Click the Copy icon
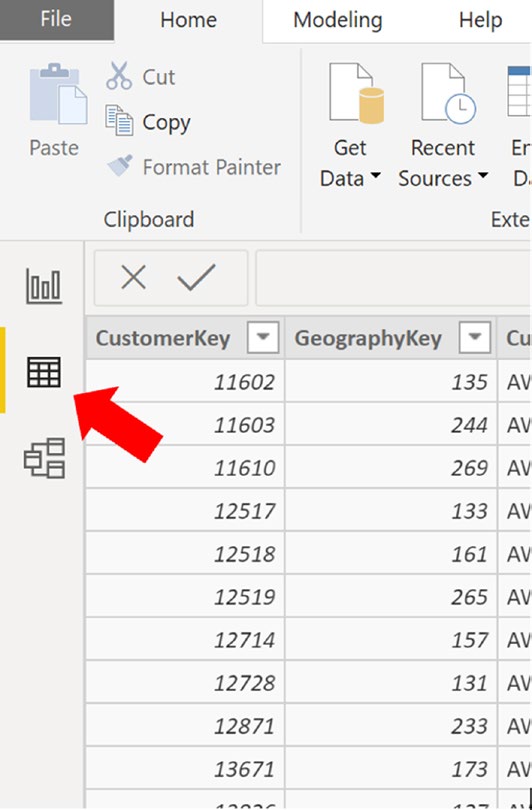This screenshot has width=532, height=810. coord(119,121)
